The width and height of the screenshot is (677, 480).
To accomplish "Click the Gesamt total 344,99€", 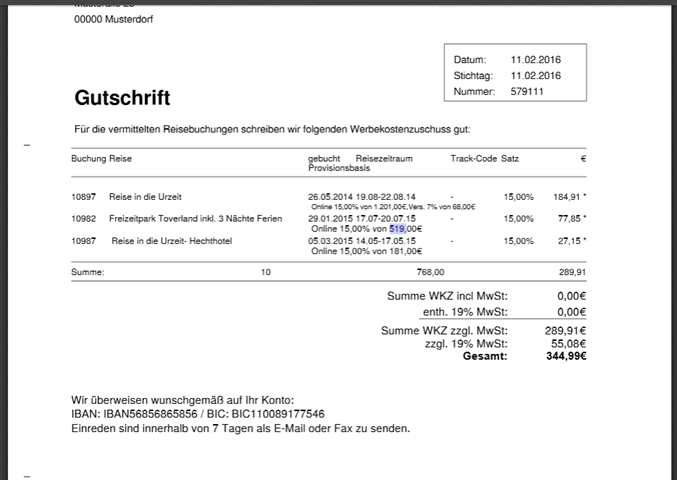I will (x=565, y=356).
